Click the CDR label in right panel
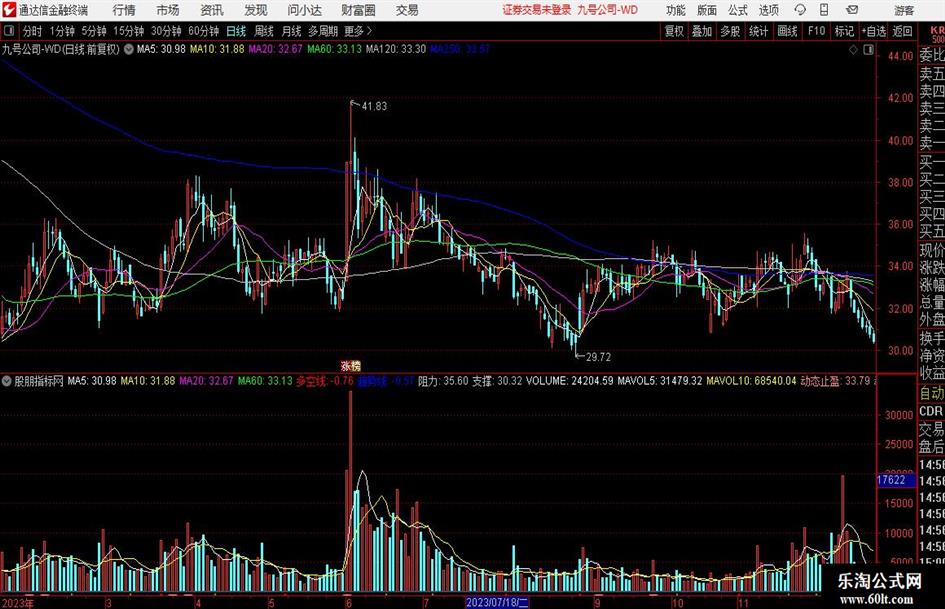Viewport: 945px width, 609px height. pyautogui.click(x=931, y=411)
